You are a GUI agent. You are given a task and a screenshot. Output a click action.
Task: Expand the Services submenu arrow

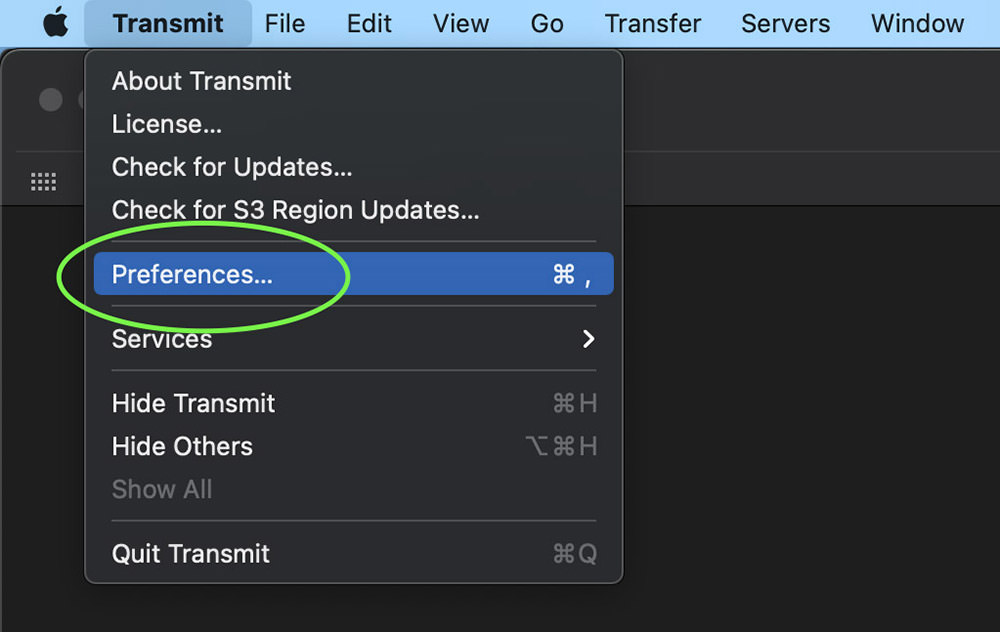pyautogui.click(x=588, y=339)
